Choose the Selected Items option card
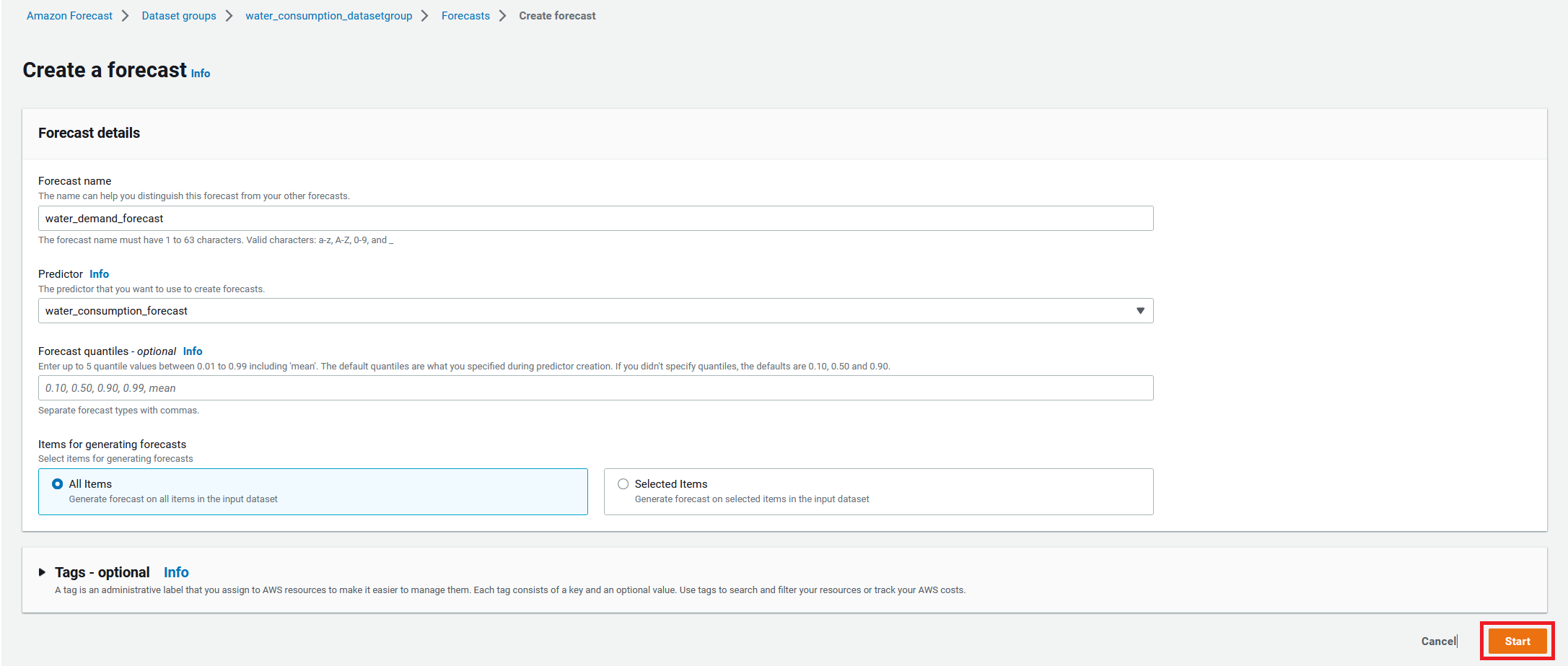The width and height of the screenshot is (1568, 666). 878,491
